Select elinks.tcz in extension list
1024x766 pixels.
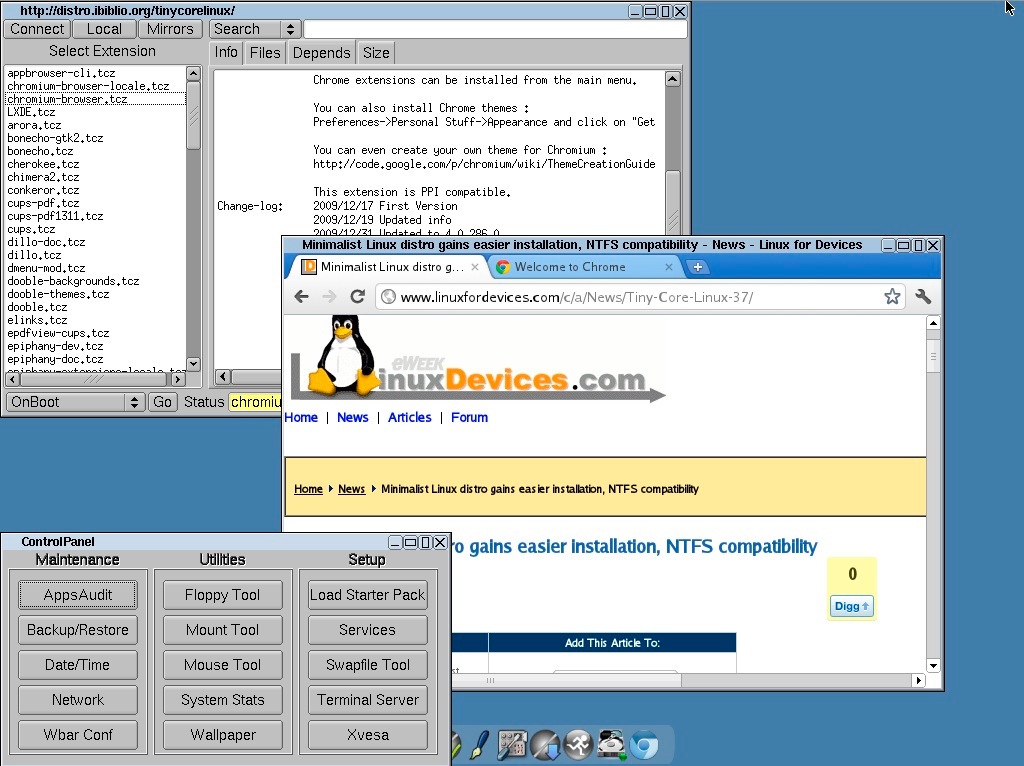click(37, 320)
